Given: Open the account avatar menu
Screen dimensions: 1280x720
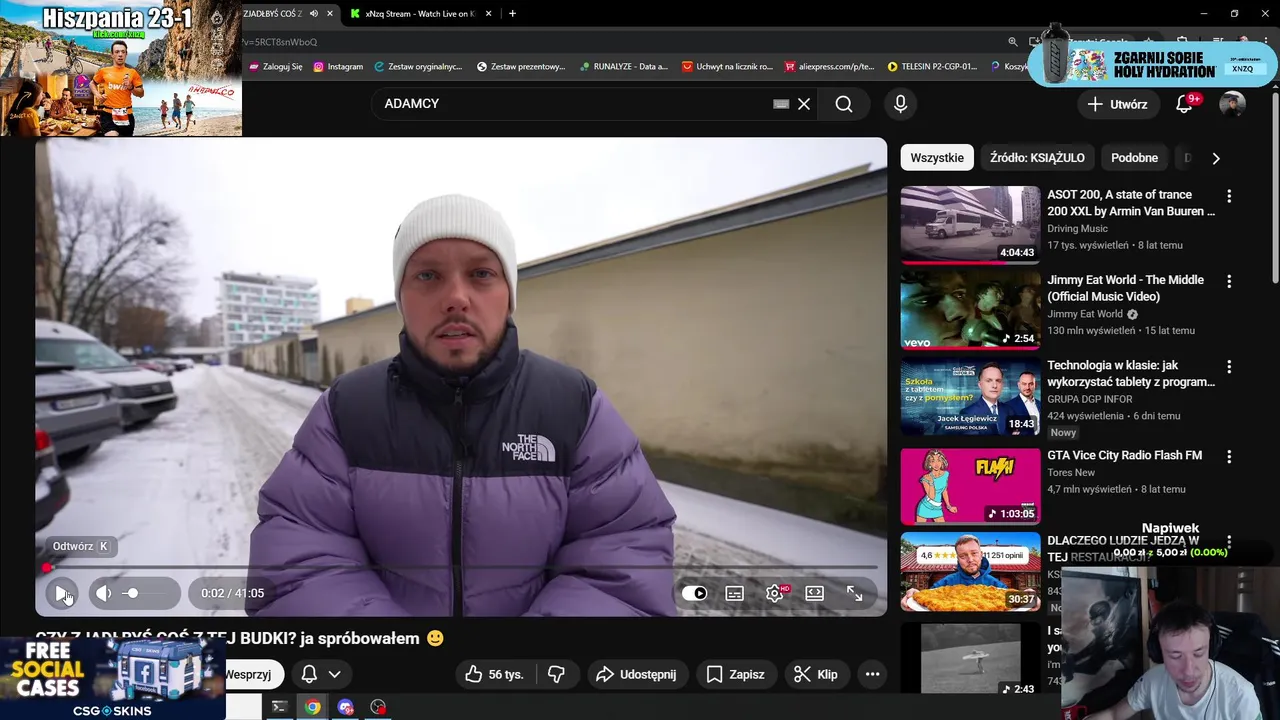Looking at the screenshot, I should point(1232,104).
